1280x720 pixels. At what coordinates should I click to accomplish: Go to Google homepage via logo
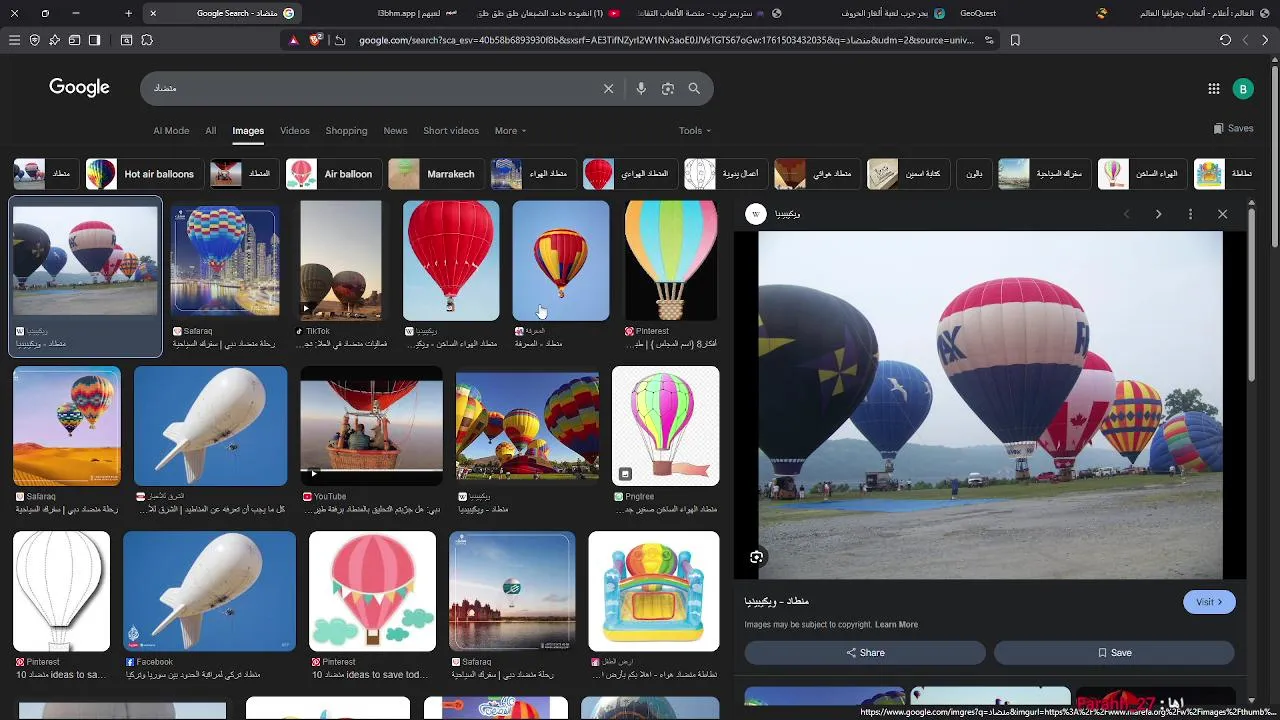[79, 88]
